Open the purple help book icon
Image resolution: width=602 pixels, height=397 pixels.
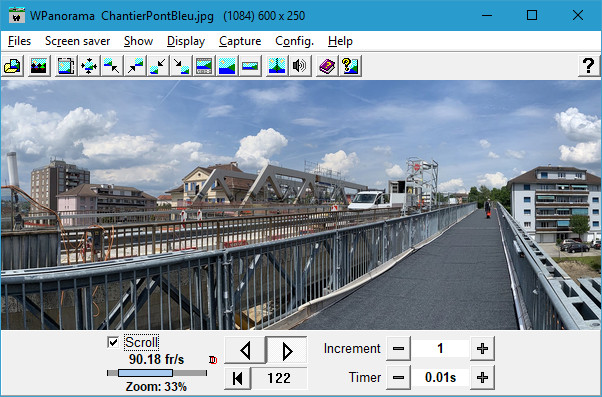coord(327,66)
